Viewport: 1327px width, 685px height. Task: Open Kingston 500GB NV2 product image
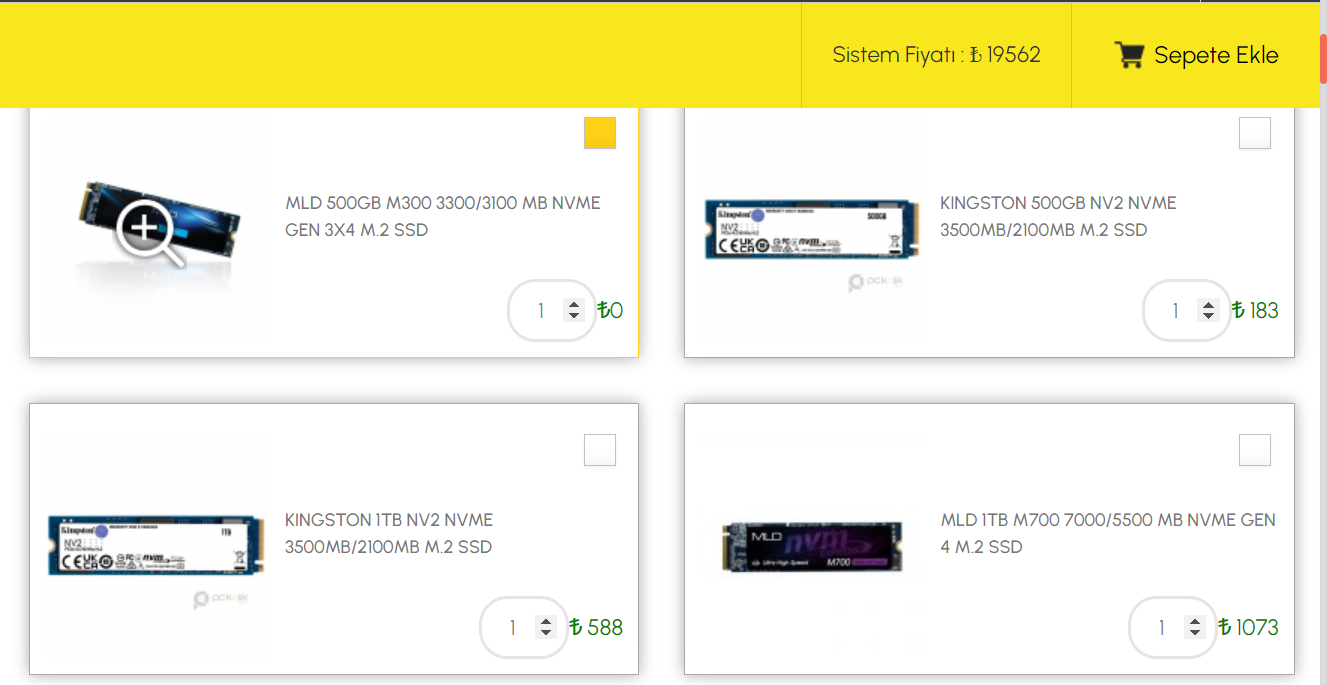[x=812, y=231]
